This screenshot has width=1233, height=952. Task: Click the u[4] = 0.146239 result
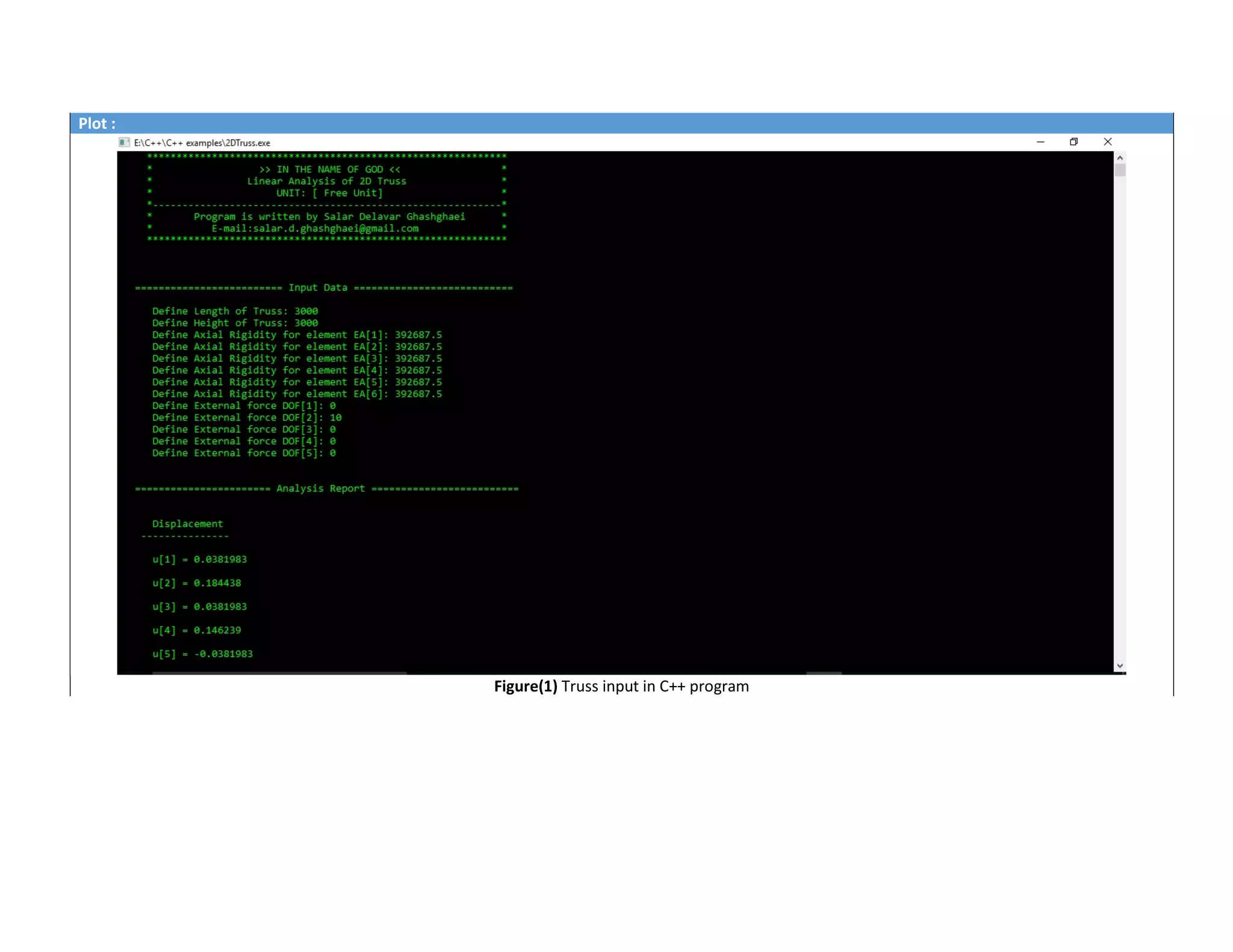point(196,631)
